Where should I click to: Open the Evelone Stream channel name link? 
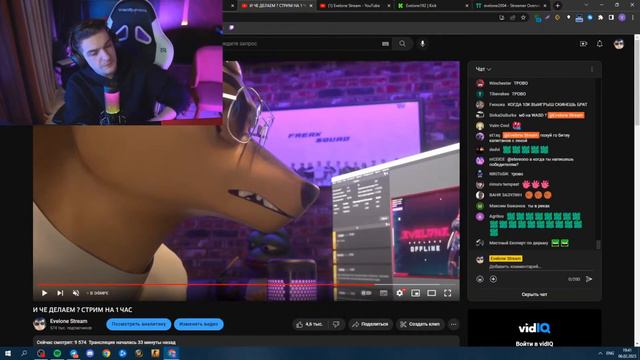tap(69, 321)
